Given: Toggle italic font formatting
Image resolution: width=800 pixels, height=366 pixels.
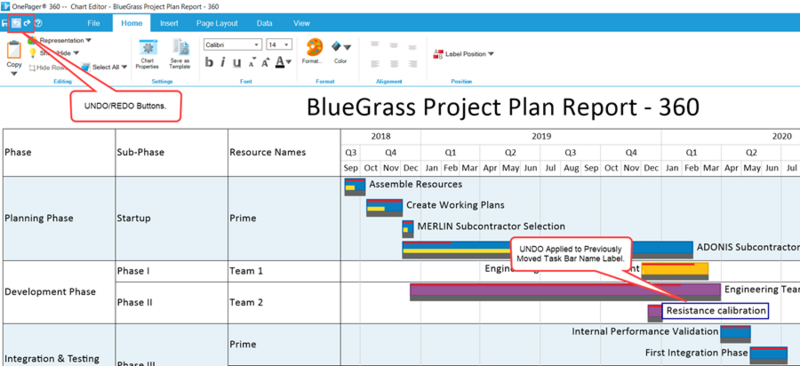Looking at the screenshot, I should click(x=223, y=63).
